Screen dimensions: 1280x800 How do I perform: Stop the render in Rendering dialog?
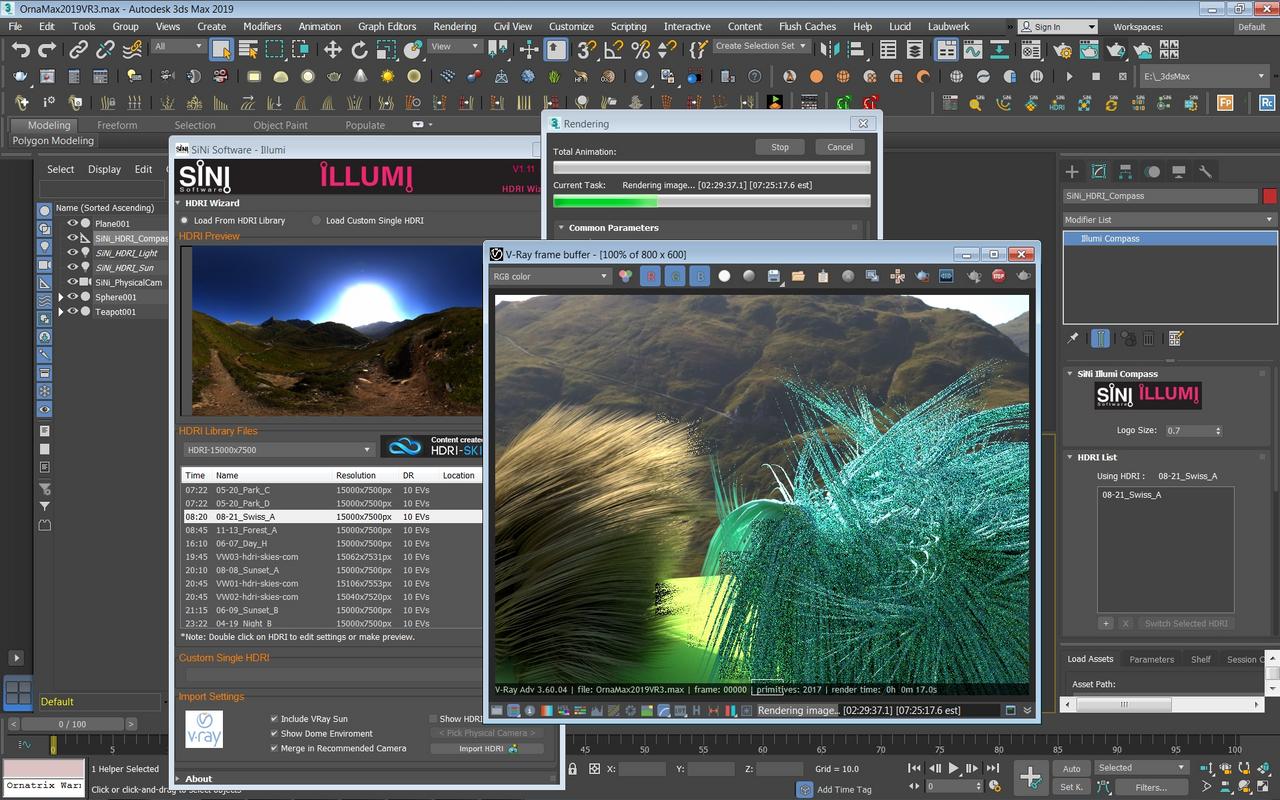780,147
